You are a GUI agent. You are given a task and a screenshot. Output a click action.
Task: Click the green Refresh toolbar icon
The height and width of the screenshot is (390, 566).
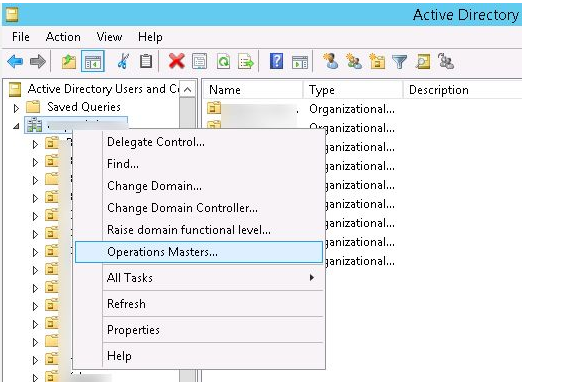223,61
